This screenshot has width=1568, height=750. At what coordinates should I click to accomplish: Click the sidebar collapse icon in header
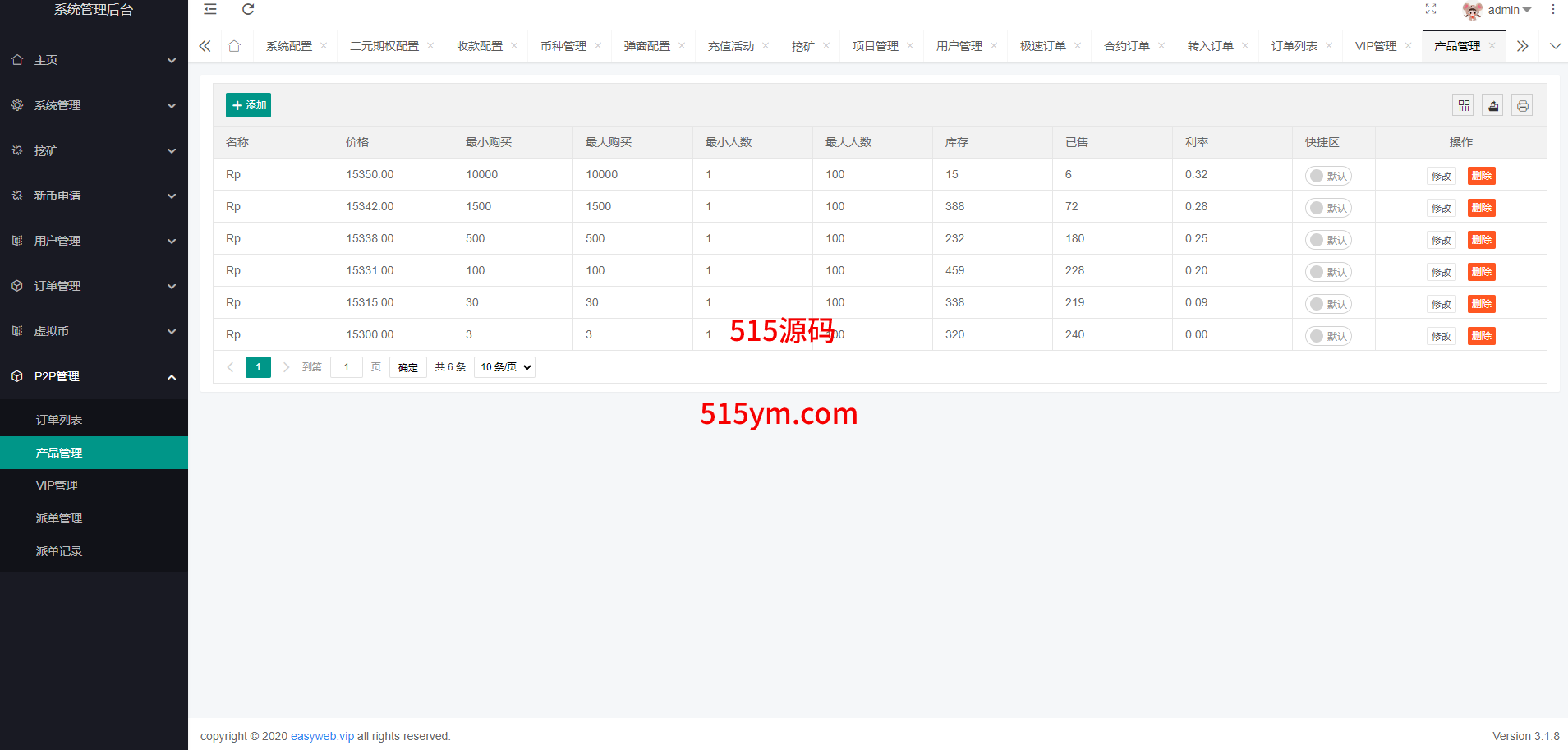[210, 9]
